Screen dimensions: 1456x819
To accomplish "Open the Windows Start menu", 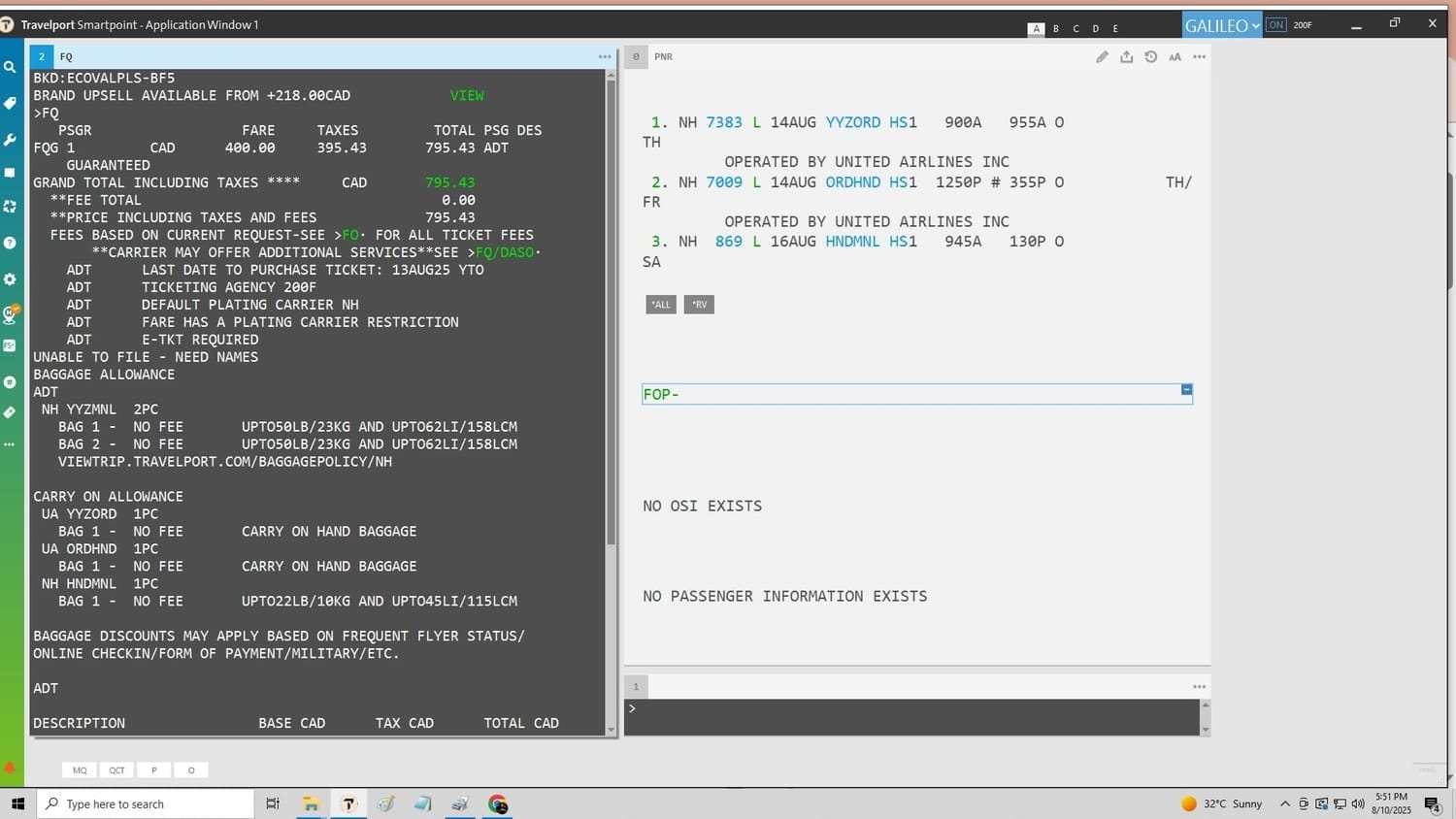I will (x=17, y=803).
